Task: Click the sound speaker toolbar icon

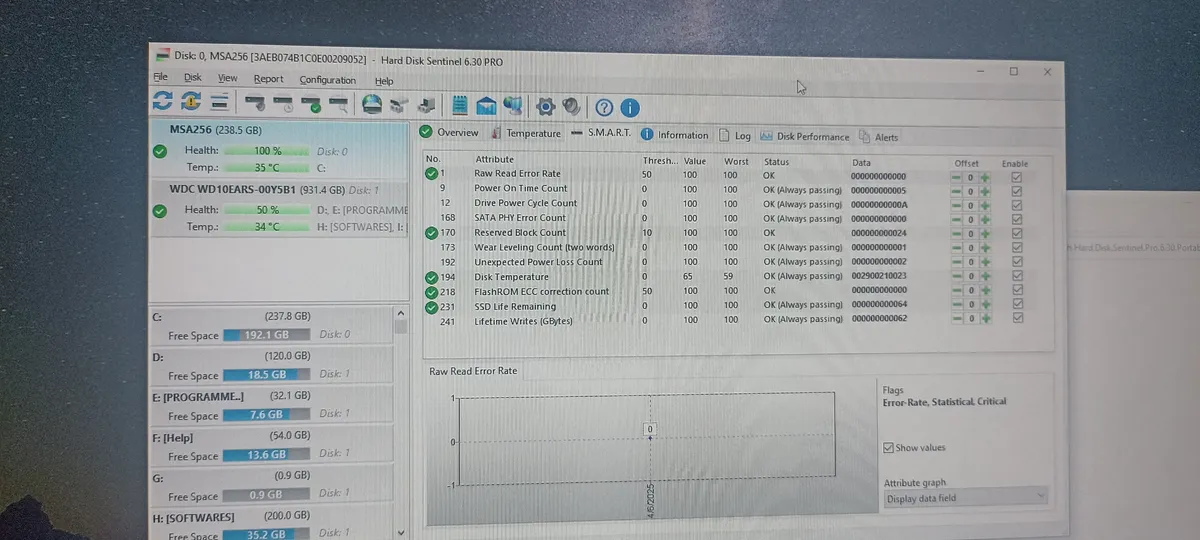Action: (571, 106)
